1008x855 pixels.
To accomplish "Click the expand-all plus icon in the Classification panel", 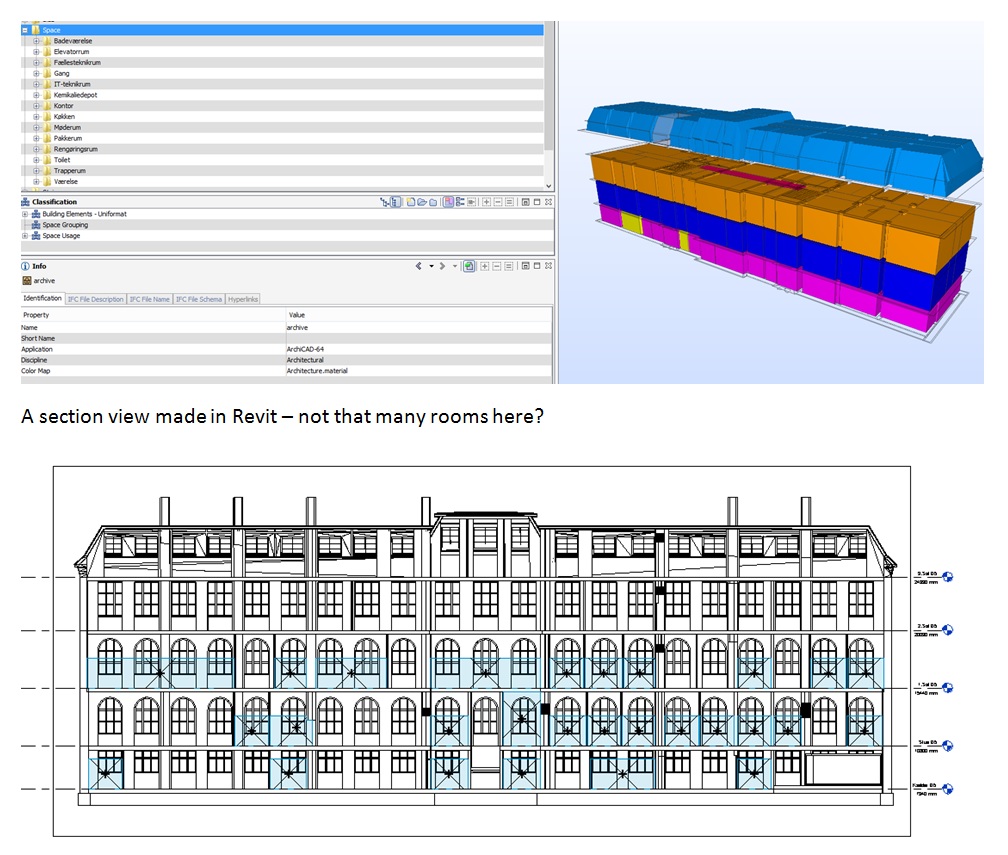I will point(487,204).
